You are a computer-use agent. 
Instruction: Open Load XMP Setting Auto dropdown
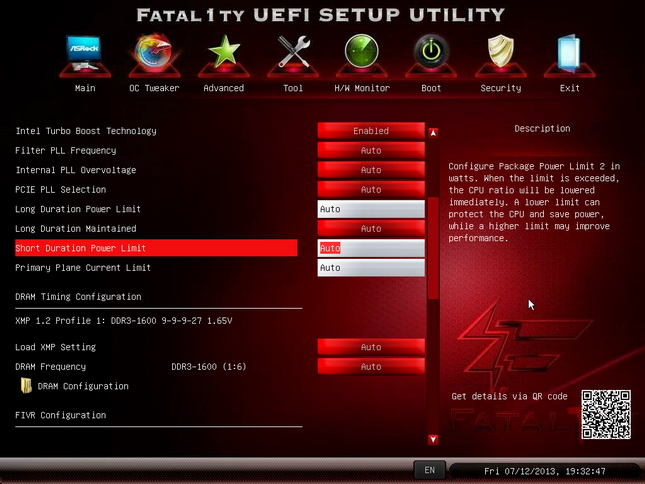[371, 347]
